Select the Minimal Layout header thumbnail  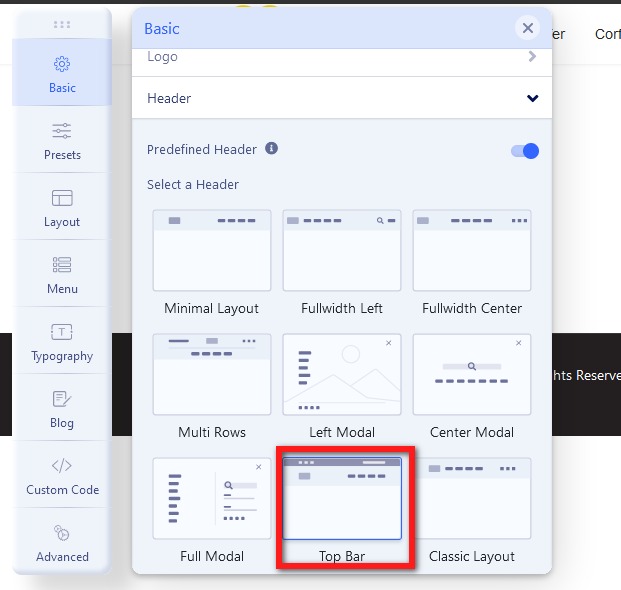212,250
